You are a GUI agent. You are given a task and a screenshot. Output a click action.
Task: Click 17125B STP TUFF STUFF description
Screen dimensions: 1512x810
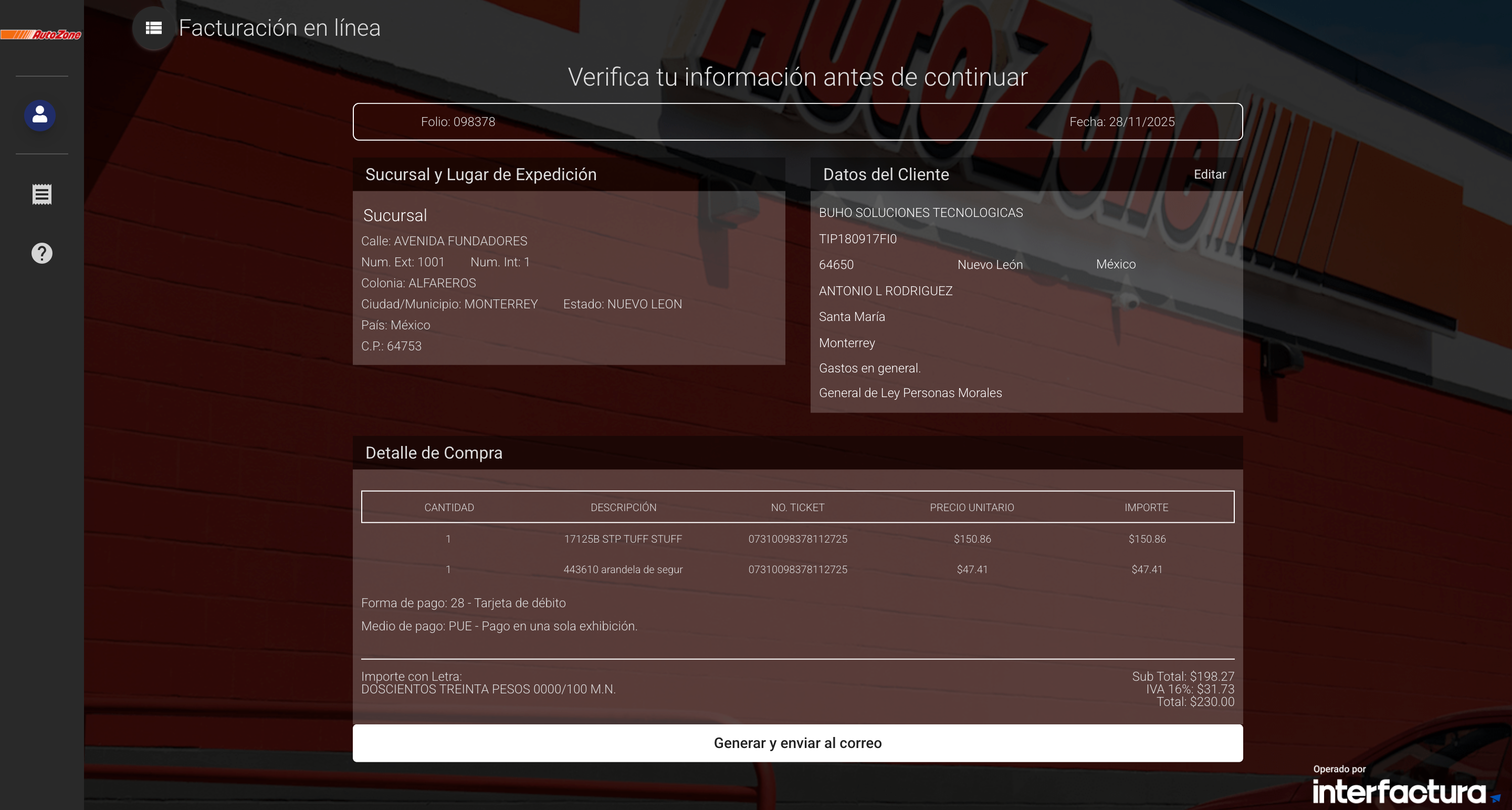(x=623, y=539)
